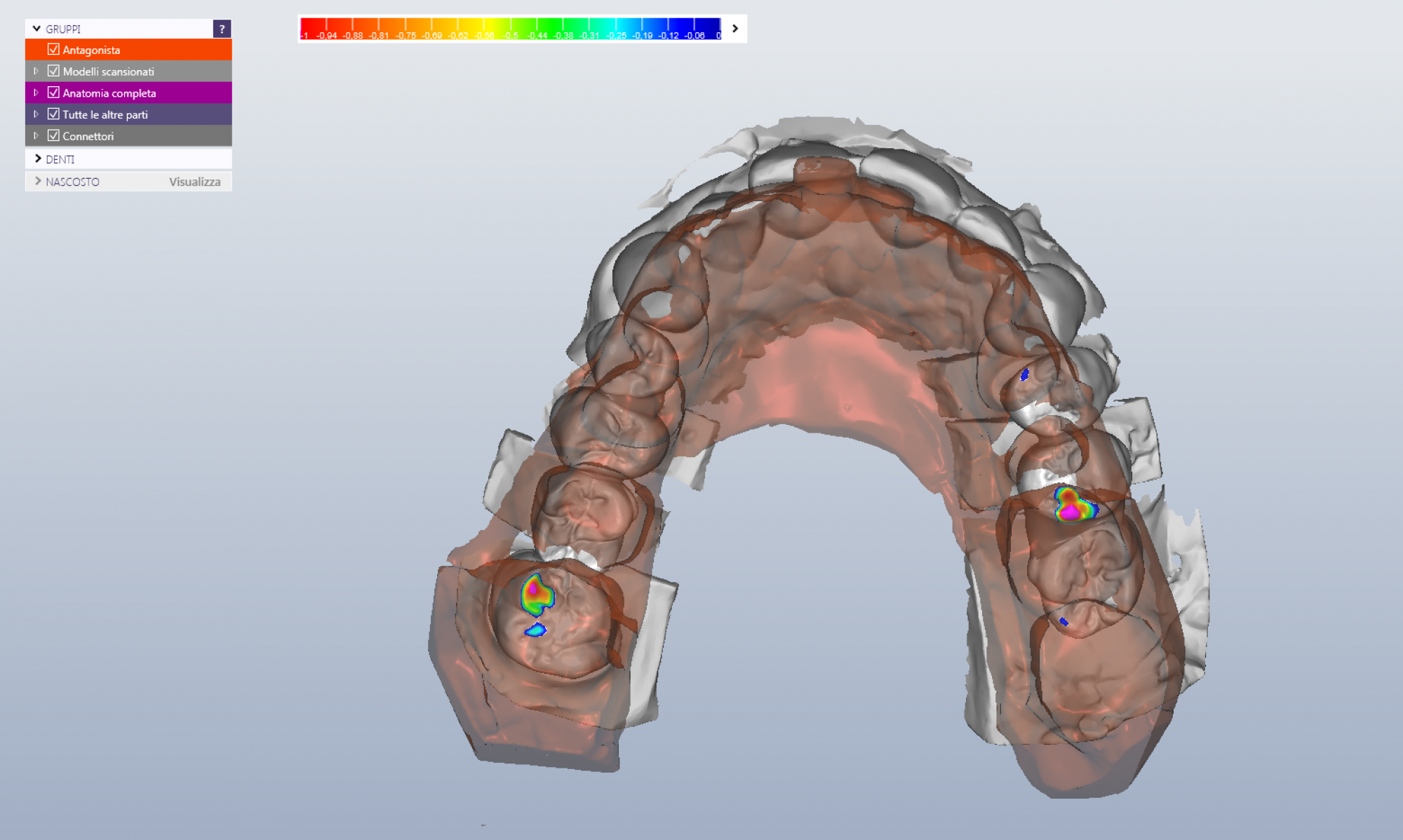This screenshot has height=840, width=1403.
Task: Uncheck the Connettori checkbox
Action: [x=53, y=136]
